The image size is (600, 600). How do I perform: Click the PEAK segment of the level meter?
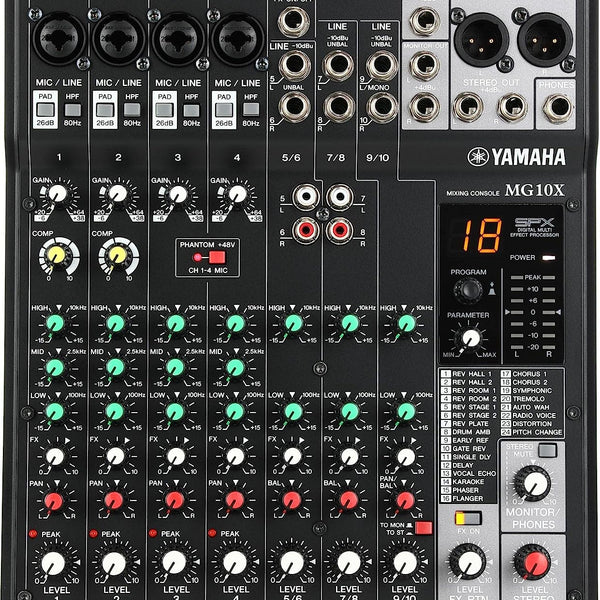(x=533, y=277)
